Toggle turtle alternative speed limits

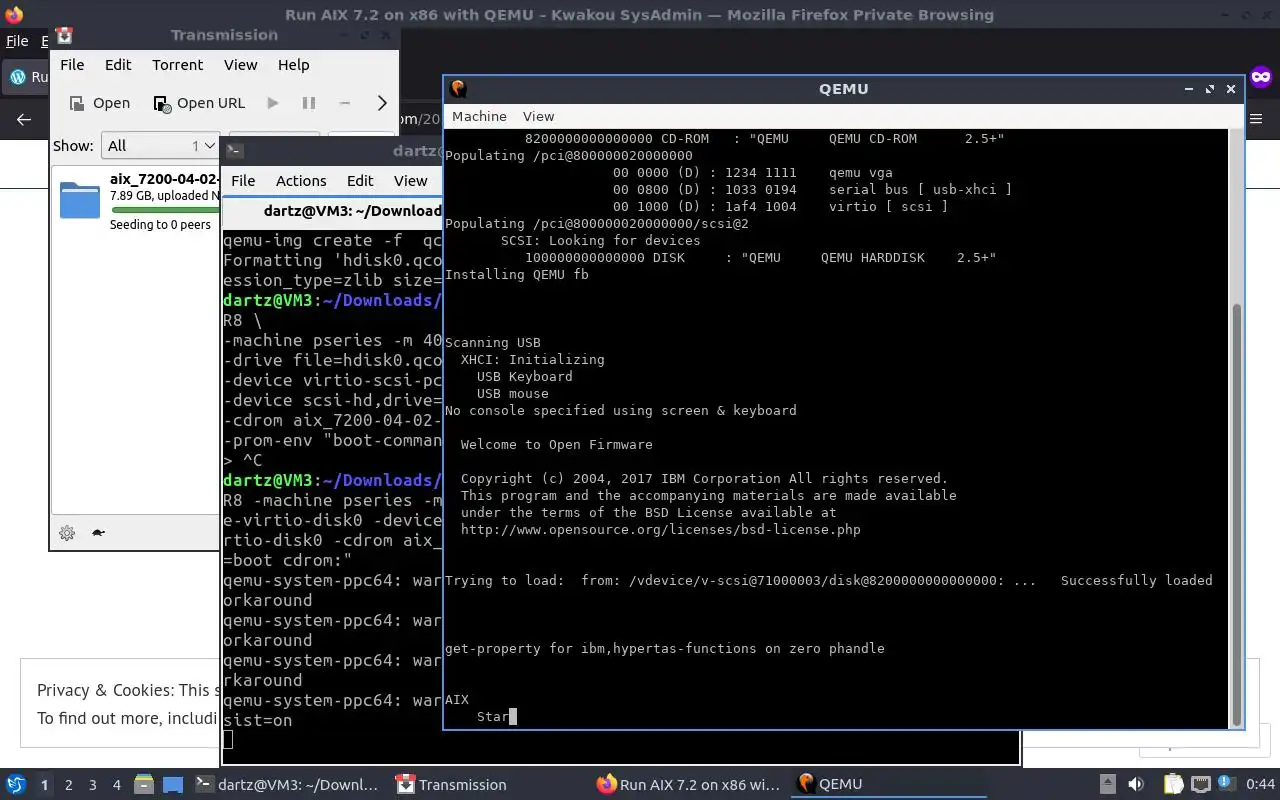(98, 533)
